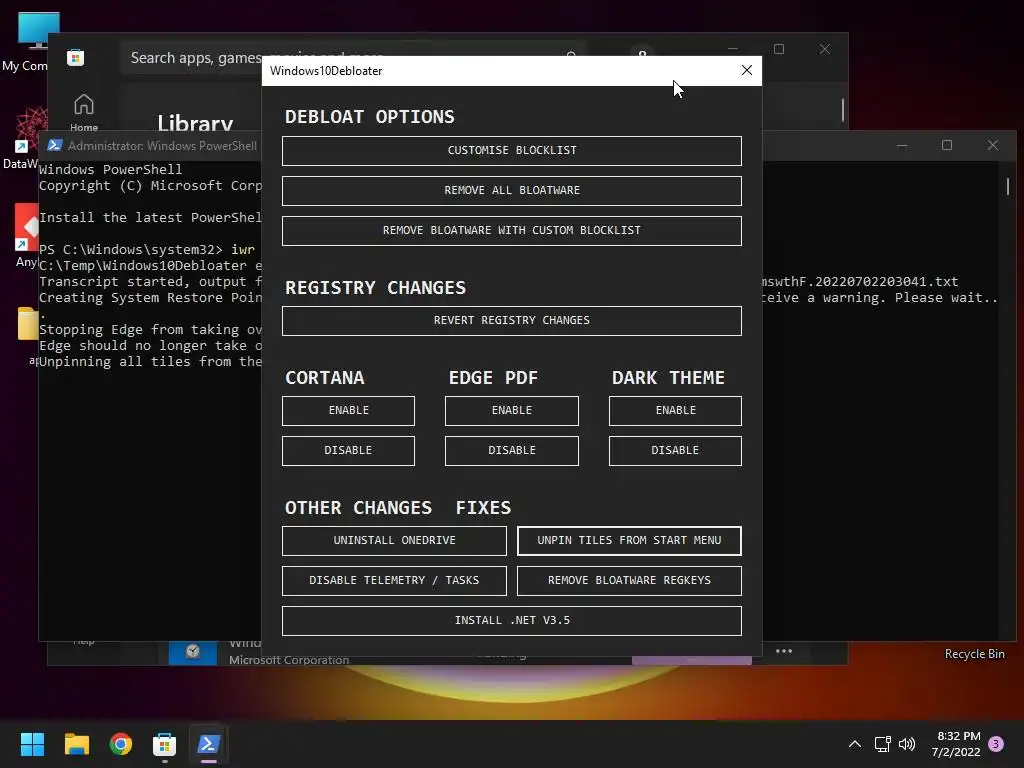Open the Customise Blocklist option
1024x768 pixels.
(511, 150)
